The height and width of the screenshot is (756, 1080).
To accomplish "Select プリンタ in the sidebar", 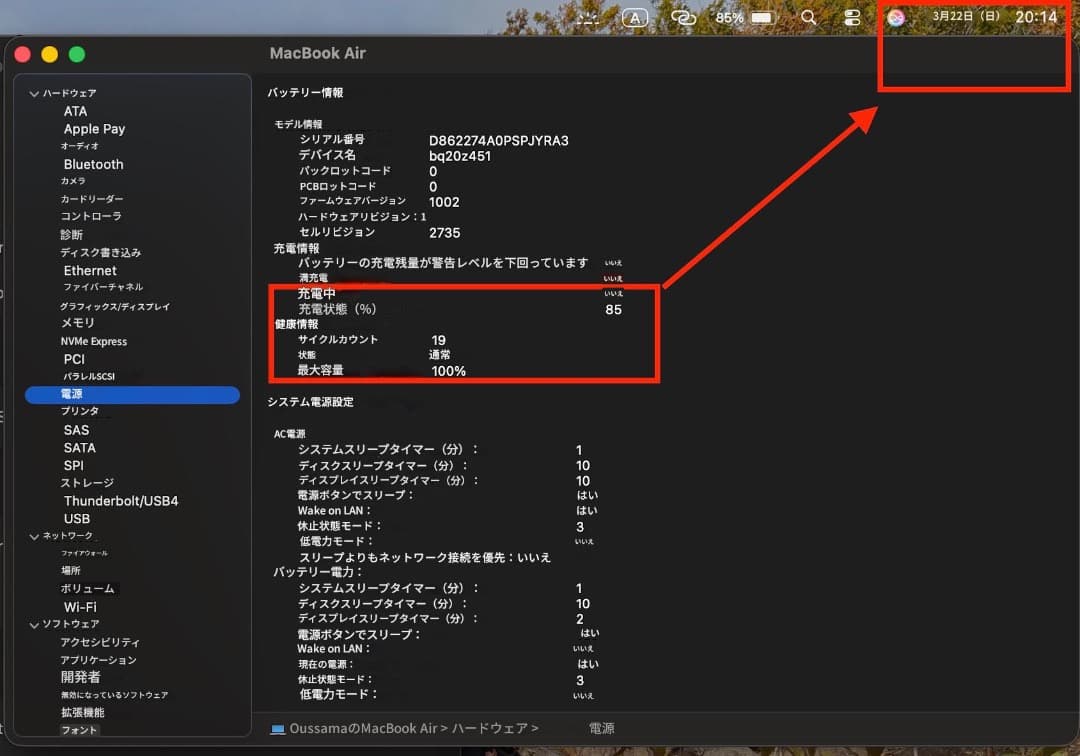I will click(80, 411).
